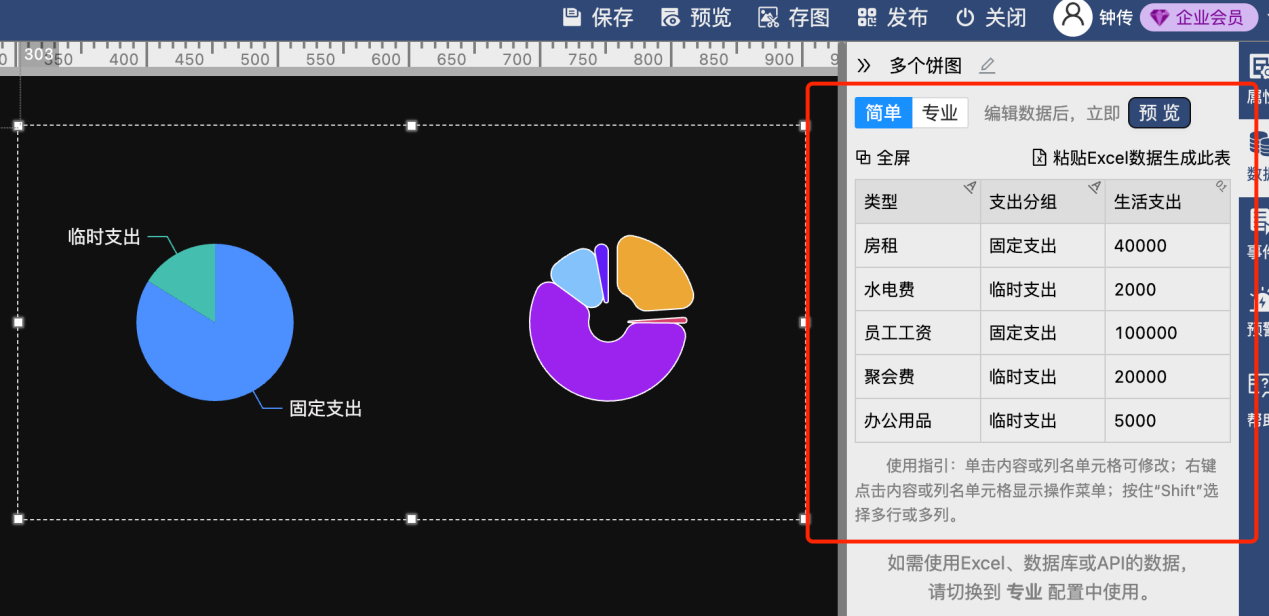Open the data table in 全屏 fullscreen

click(x=884, y=158)
